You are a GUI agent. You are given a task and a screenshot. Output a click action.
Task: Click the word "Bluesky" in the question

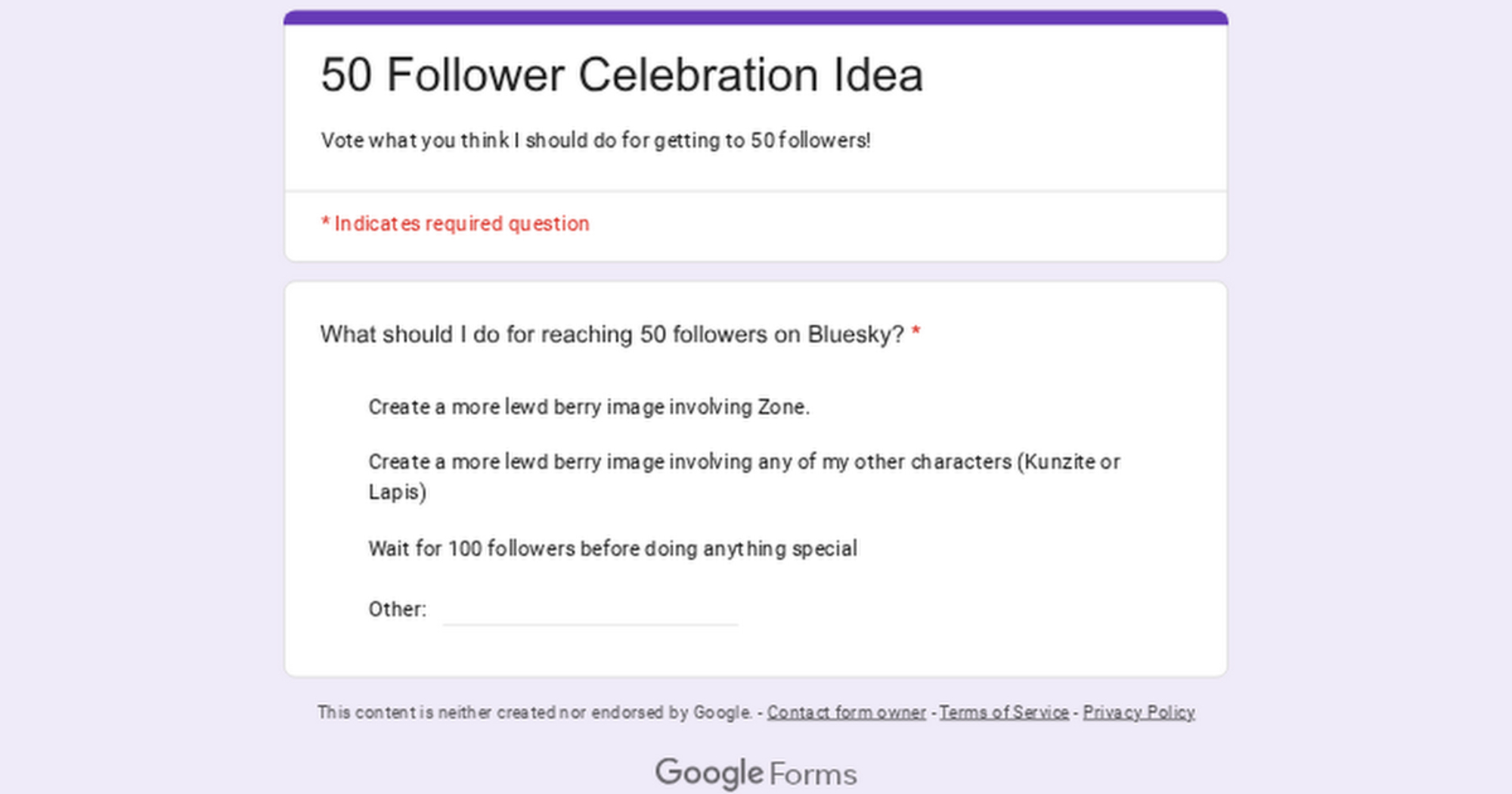click(855, 334)
